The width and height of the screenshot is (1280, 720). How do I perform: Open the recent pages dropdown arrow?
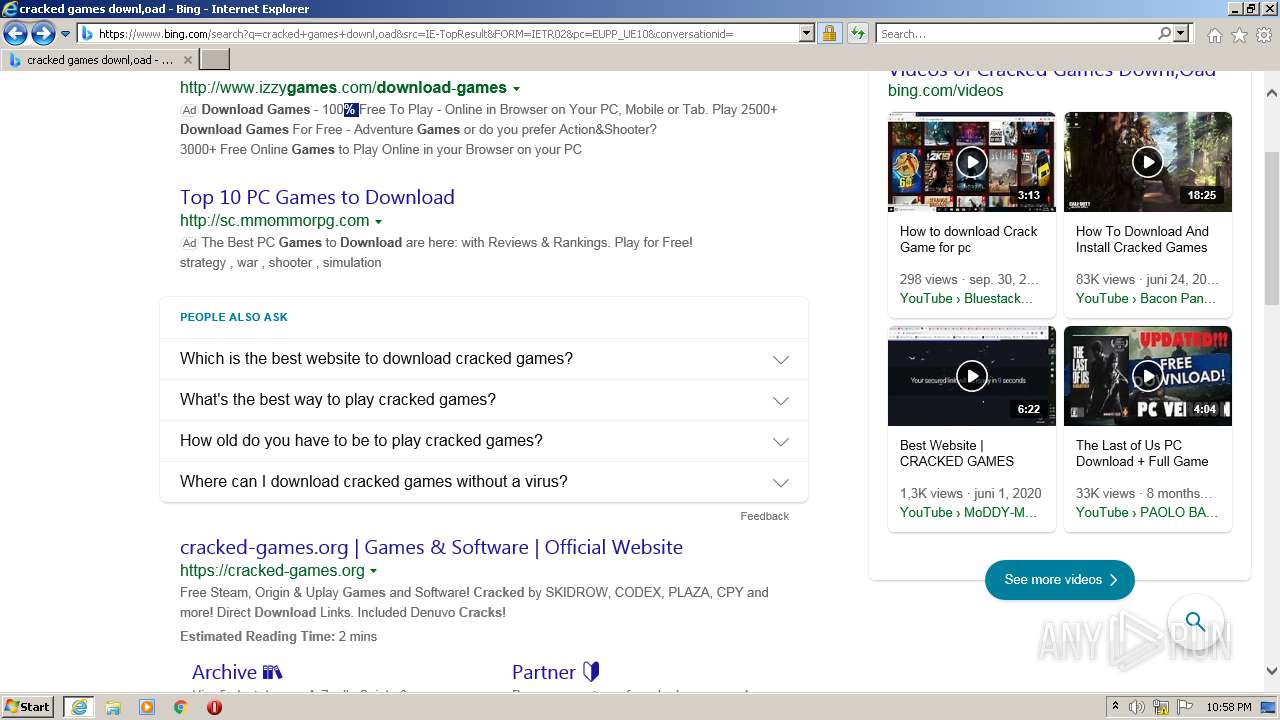coord(66,34)
